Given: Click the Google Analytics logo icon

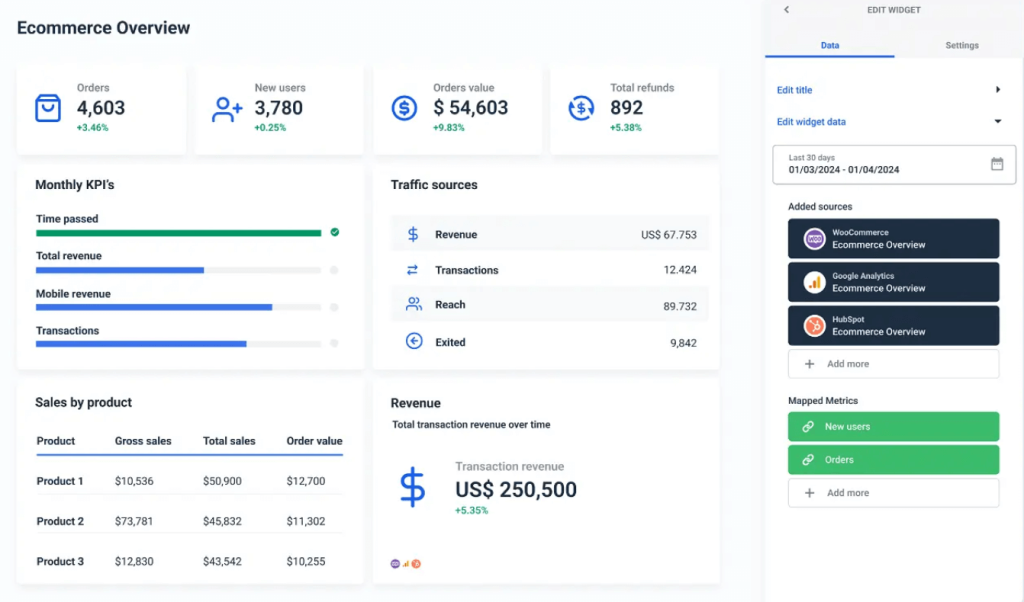Looking at the screenshot, I should 814,282.
